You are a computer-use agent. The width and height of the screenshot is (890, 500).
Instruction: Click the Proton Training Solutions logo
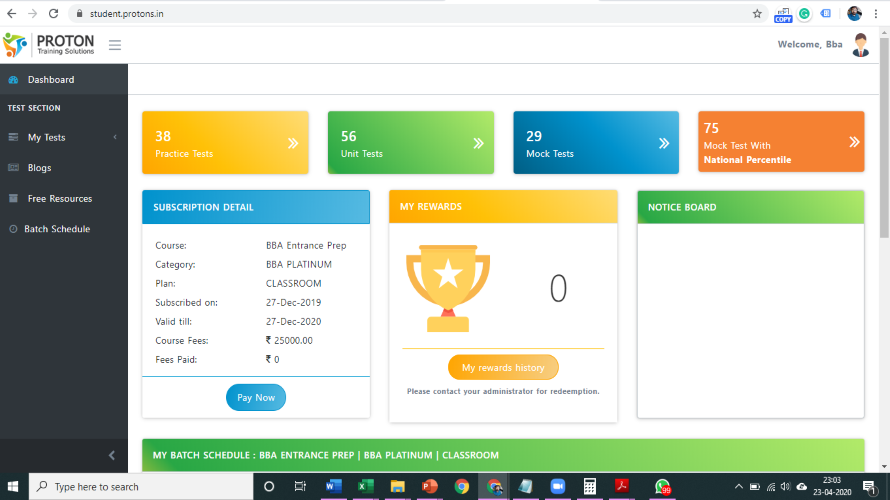[49, 44]
